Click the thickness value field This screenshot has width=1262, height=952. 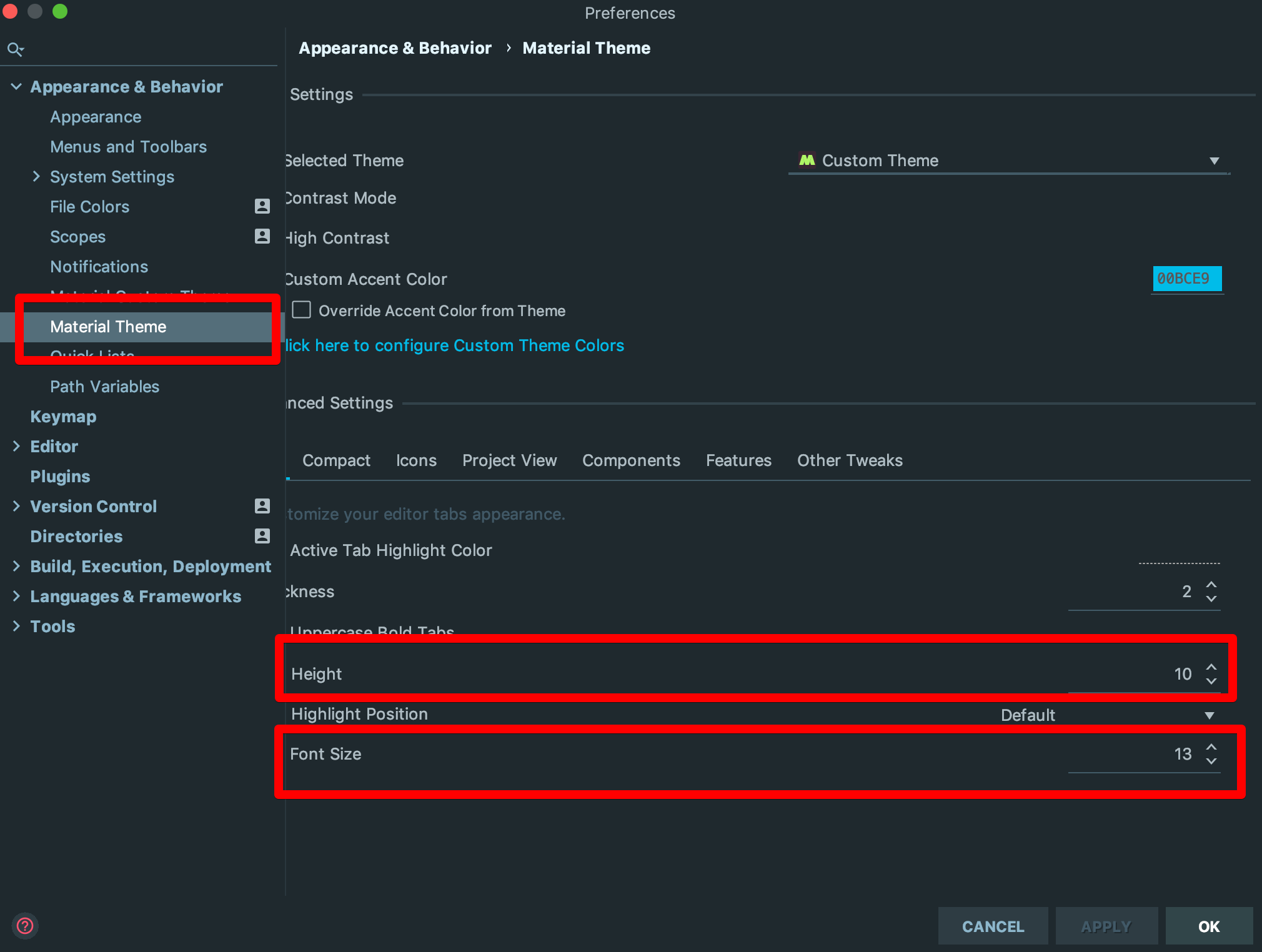coord(1136,592)
